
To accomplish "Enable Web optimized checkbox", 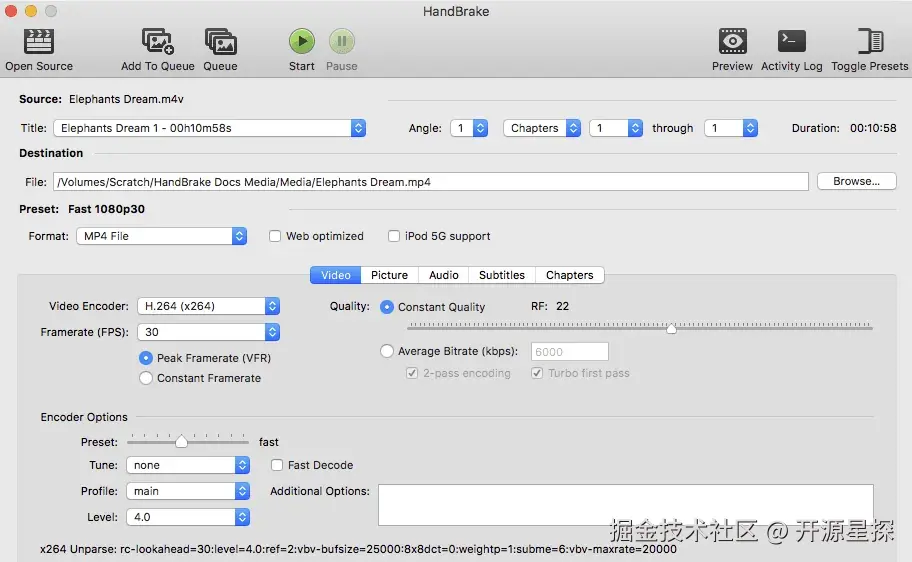I will 275,236.
